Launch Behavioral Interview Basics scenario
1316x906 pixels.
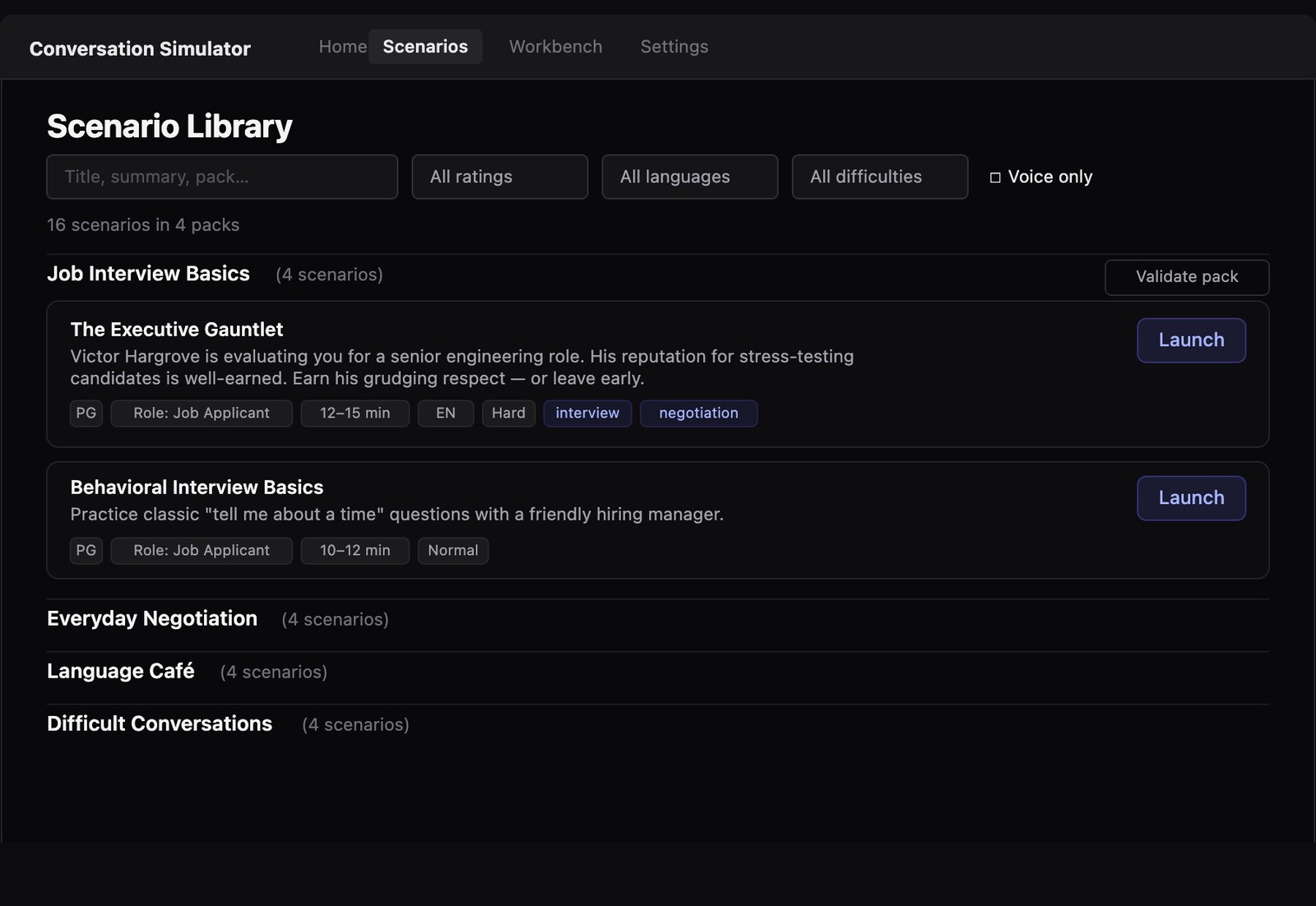click(1191, 498)
